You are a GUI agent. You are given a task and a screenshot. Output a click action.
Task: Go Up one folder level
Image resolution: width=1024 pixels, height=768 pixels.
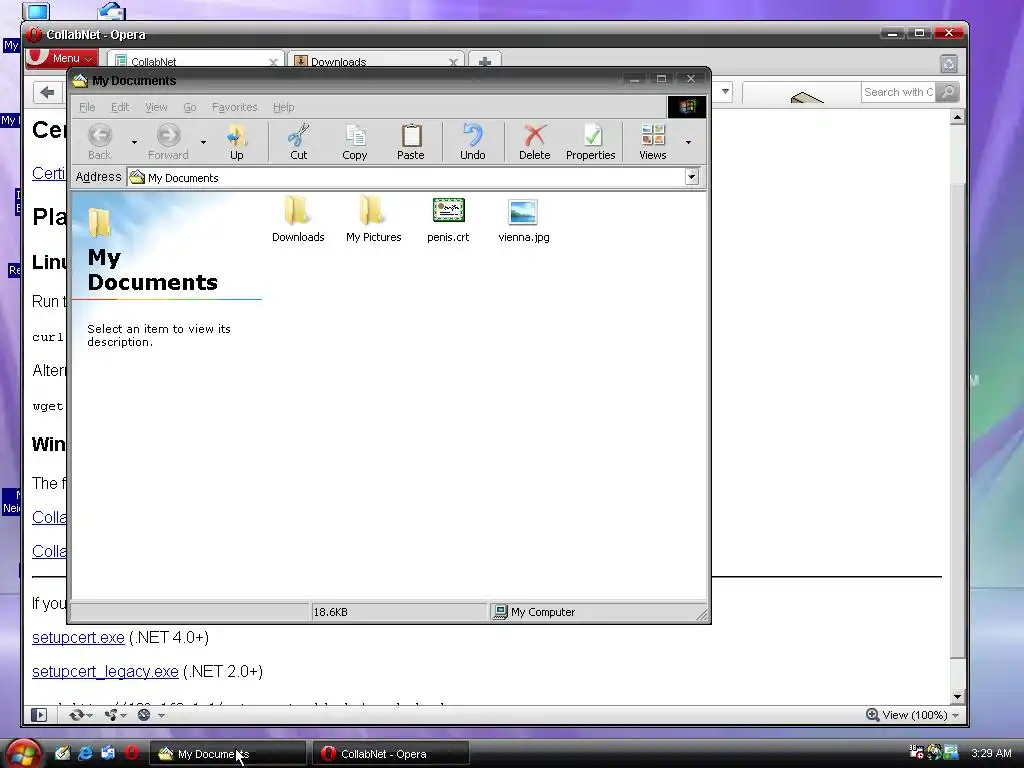point(236,142)
